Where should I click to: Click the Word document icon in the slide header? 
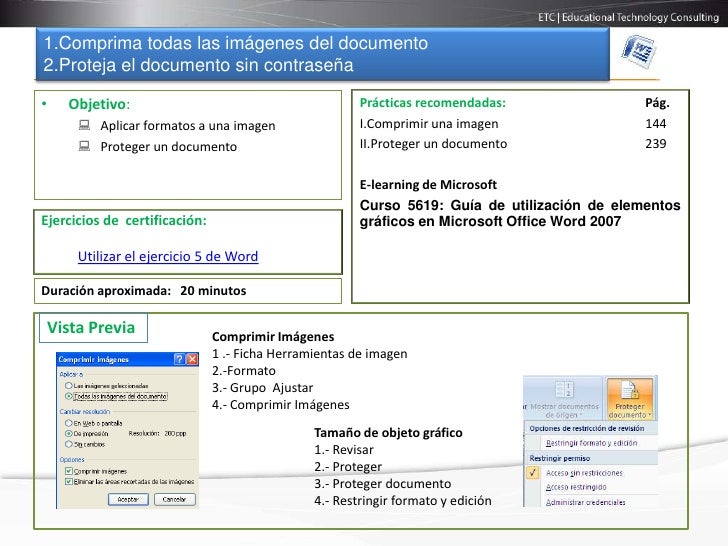point(639,52)
